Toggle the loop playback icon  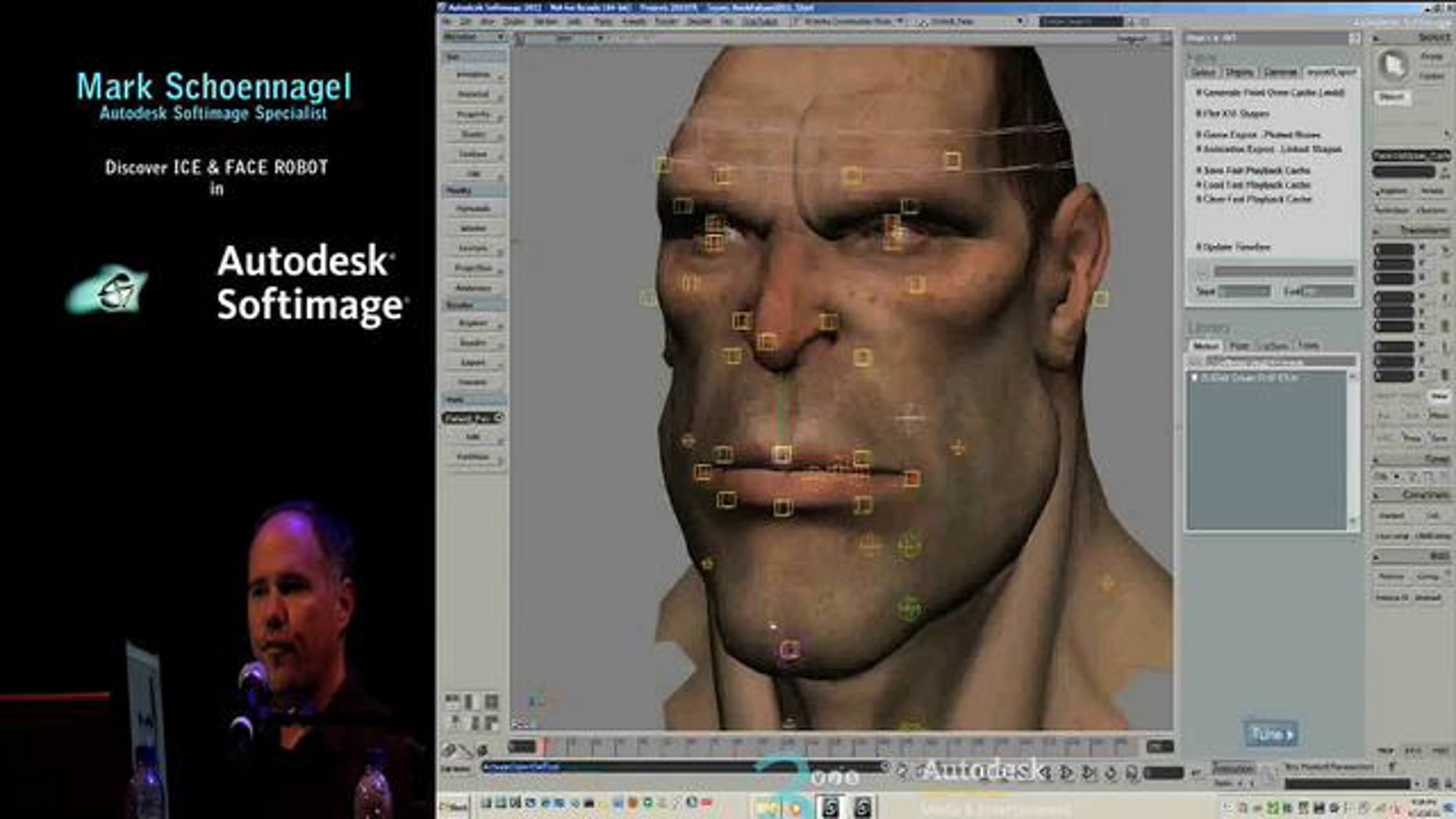coord(1111,772)
